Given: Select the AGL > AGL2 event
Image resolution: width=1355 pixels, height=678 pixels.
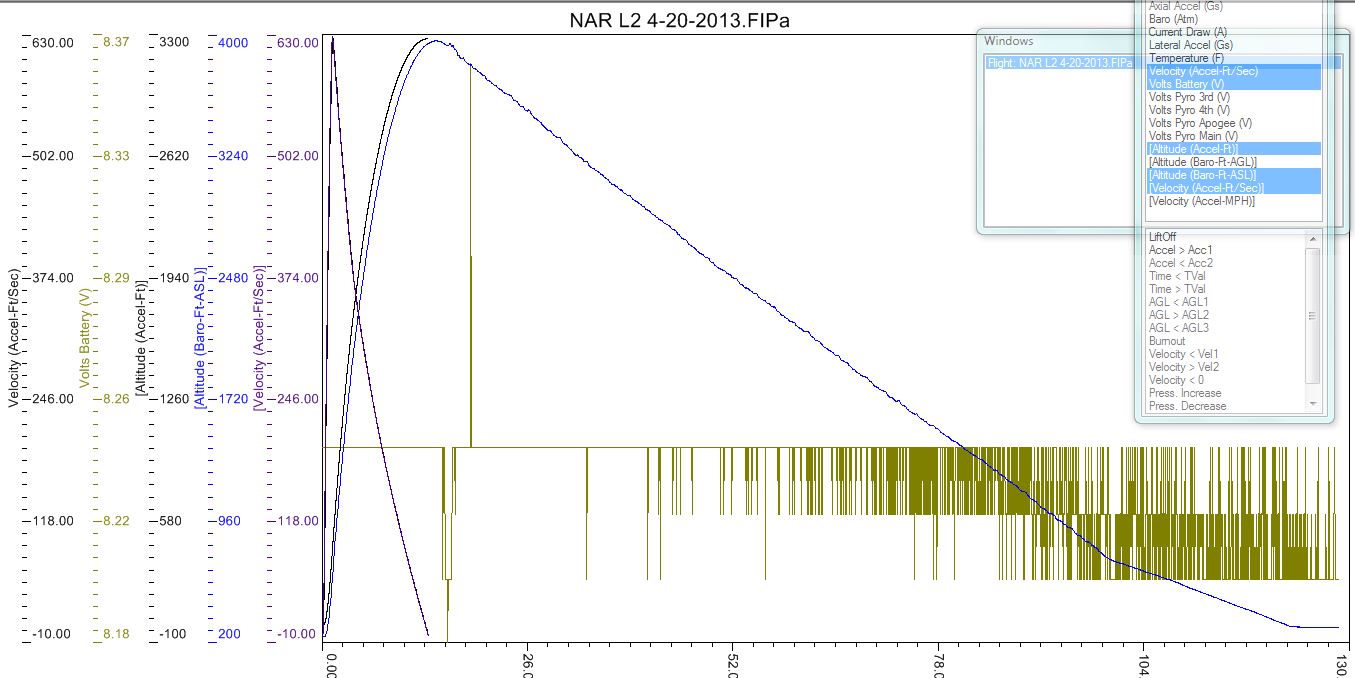Looking at the screenshot, I should coord(1178,315).
